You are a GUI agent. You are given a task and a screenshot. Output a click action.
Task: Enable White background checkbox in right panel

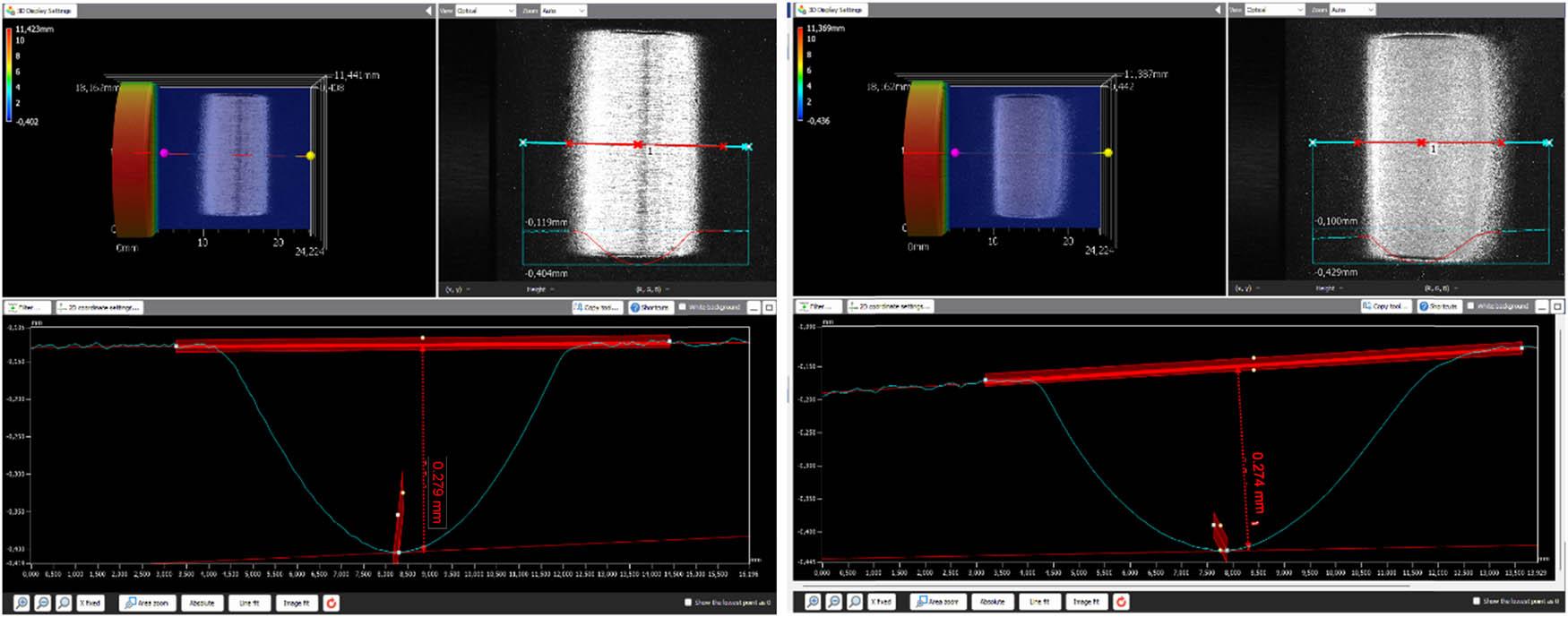tap(1470, 306)
